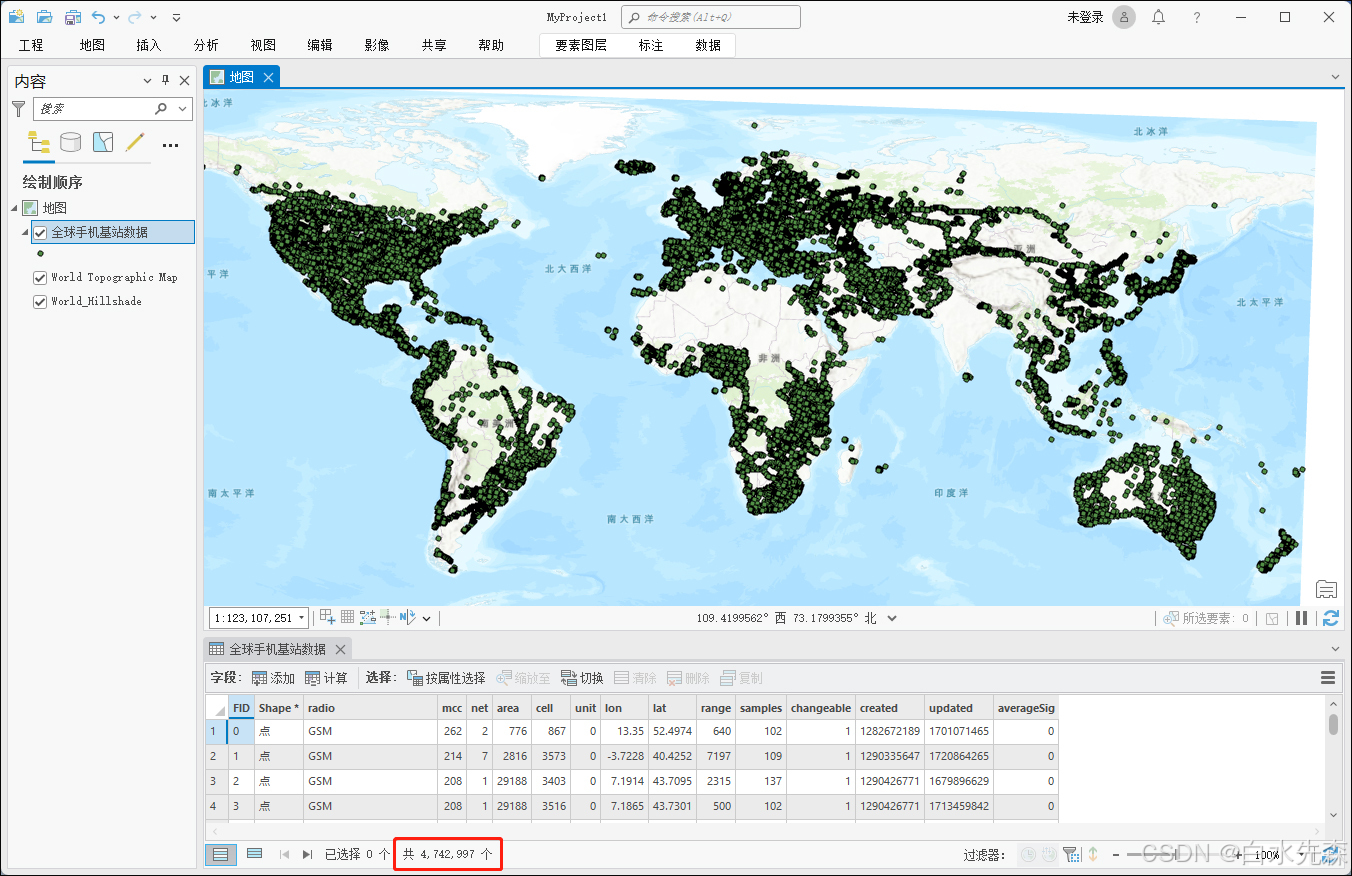Viewport: 1352px width, 876px height.
Task: Select the radio column header
Action: click(370, 708)
